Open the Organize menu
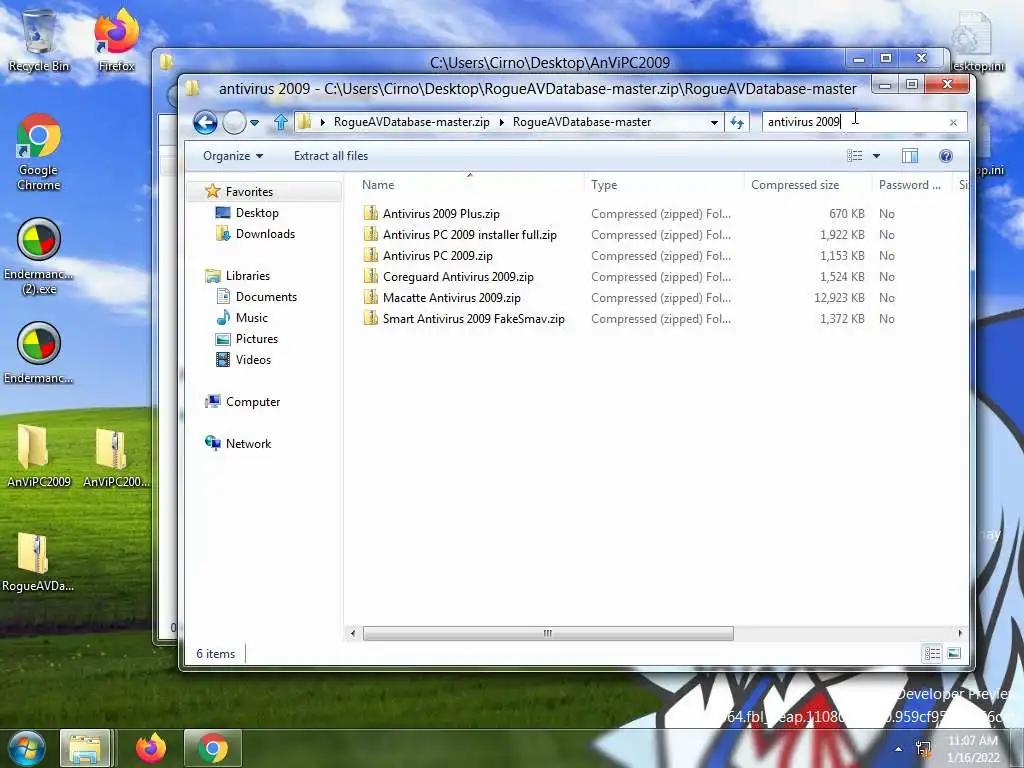The image size is (1024, 768). tap(233, 156)
